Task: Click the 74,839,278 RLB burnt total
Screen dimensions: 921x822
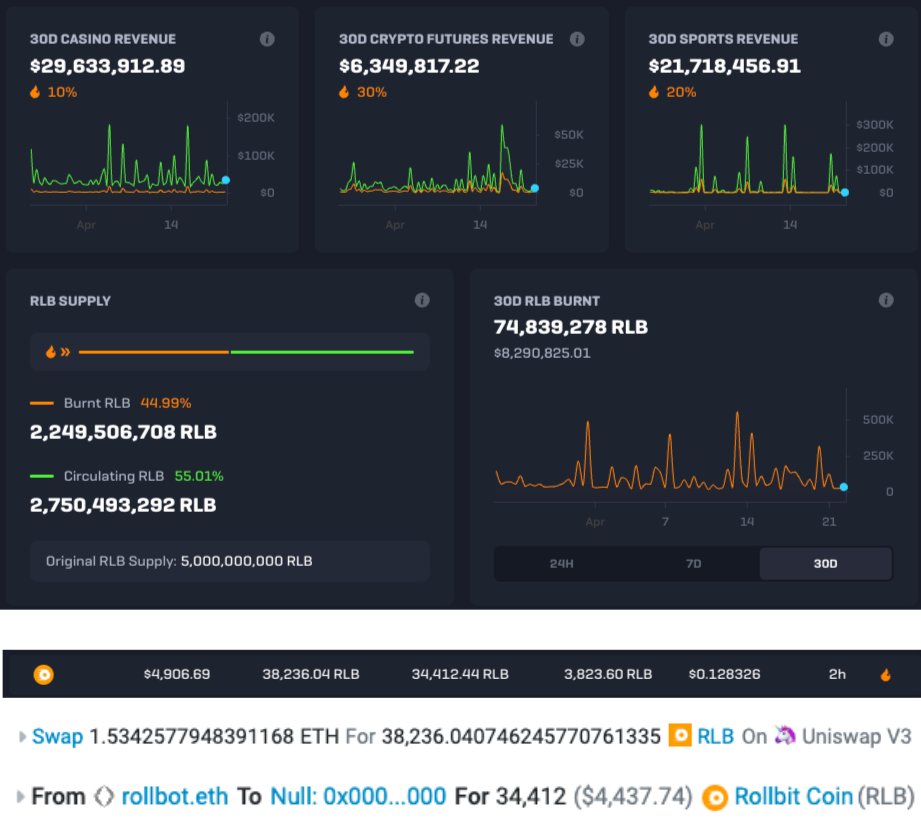Action: click(570, 327)
